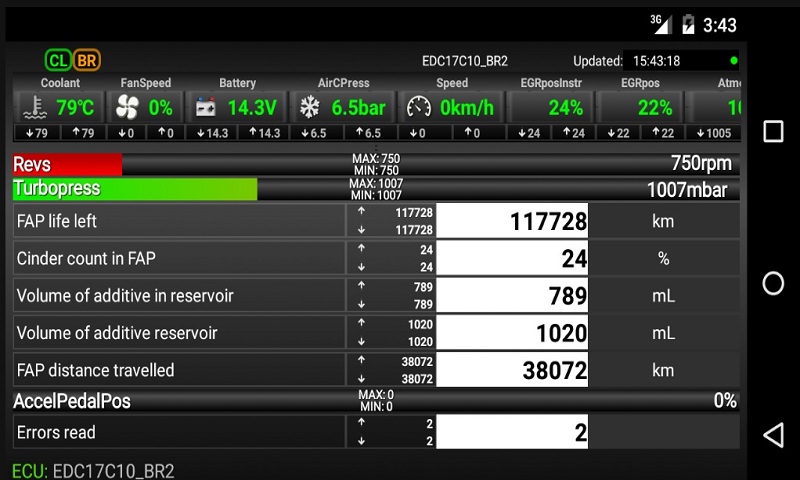Select the AirCPress snowflake icon
800x480 pixels.
(x=309, y=108)
